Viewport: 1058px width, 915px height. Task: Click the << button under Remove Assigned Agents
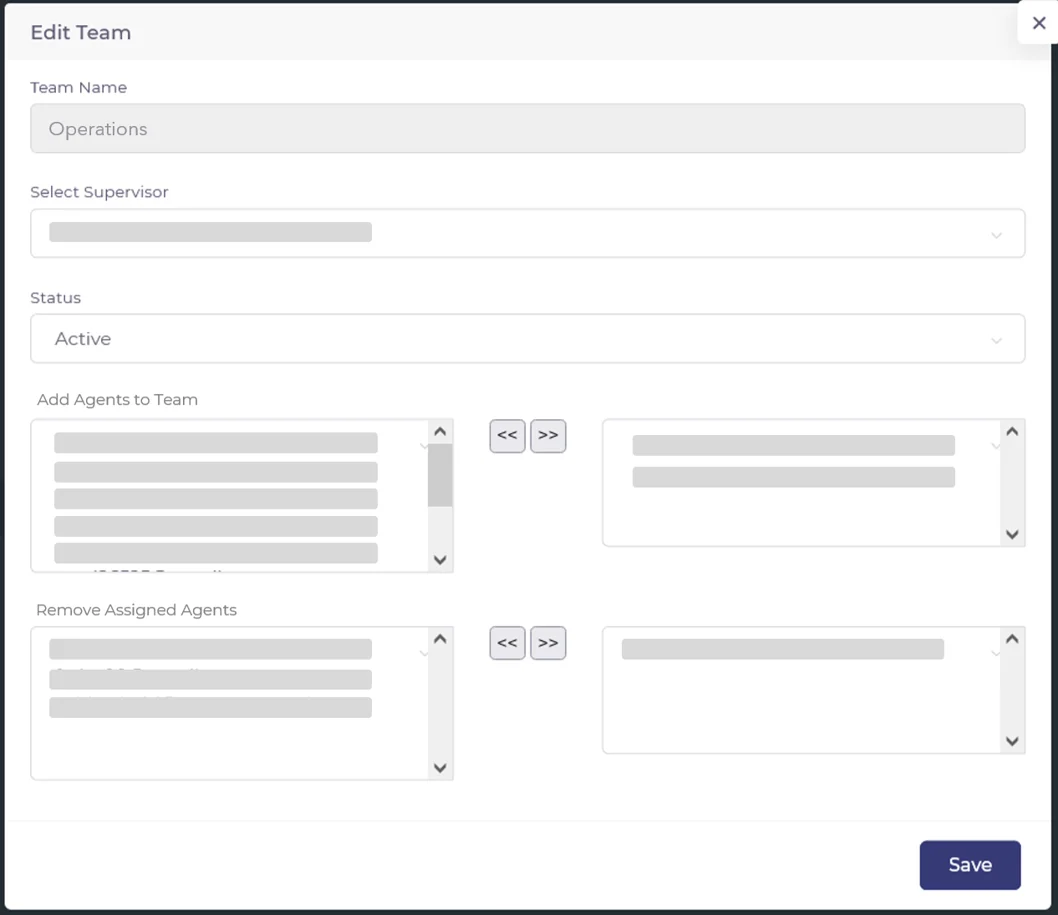(x=507, y=643)
